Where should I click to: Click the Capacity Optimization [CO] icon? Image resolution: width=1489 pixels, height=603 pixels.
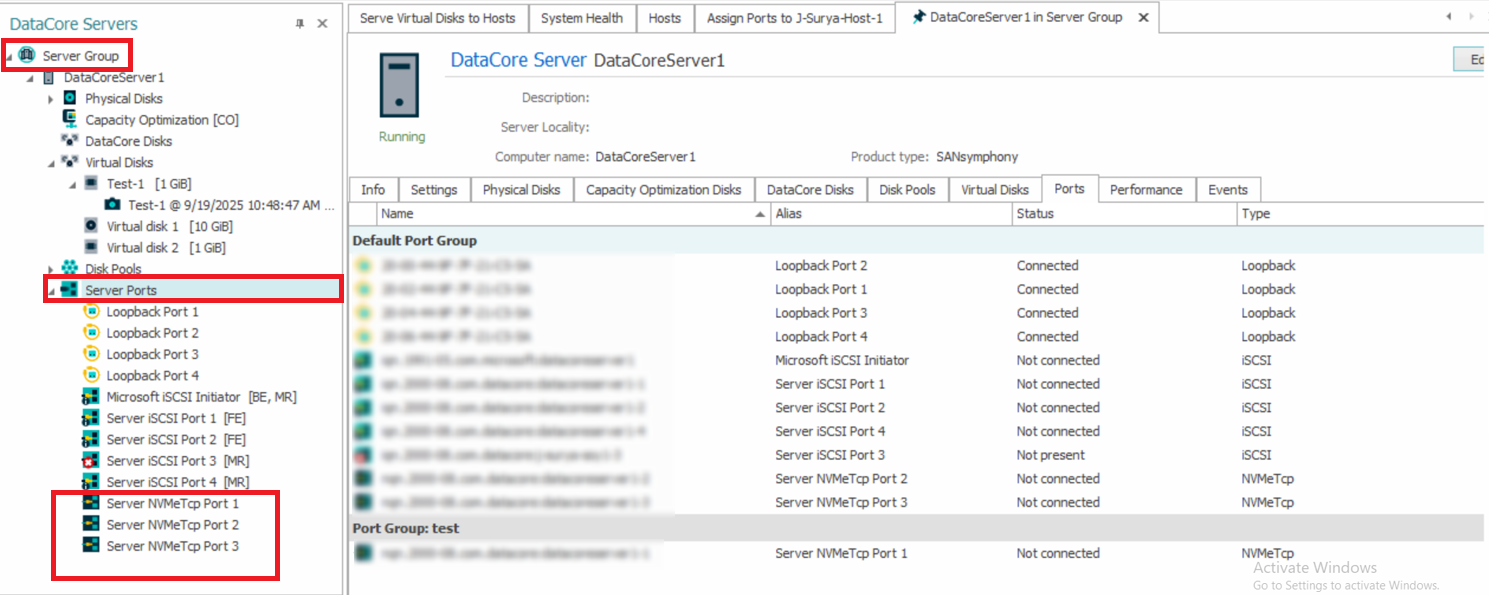pyautogui.click(x=70, y=119)
